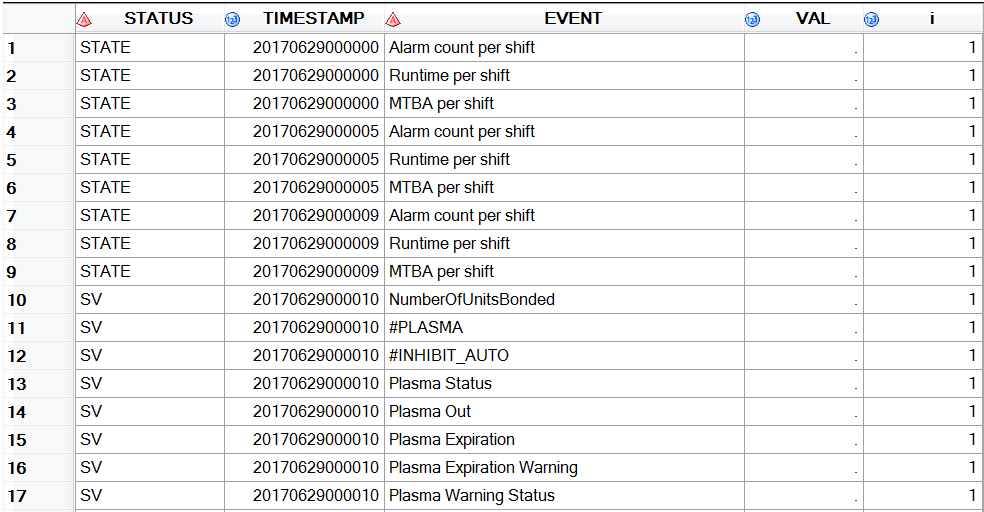This screenshot has width=984, height=512.
Task: Click the numeric type icon beside TIMESTAMP
Action: click(233, 19)
